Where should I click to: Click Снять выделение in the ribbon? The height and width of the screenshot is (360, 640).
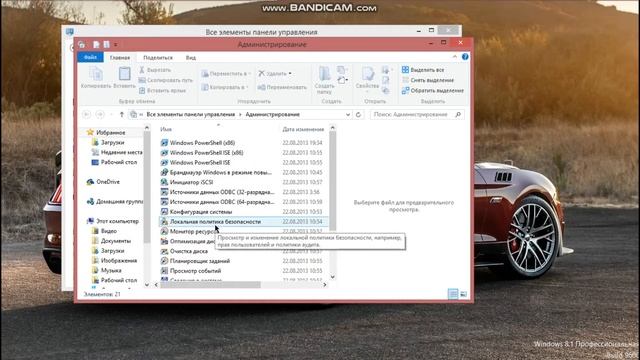428,80
